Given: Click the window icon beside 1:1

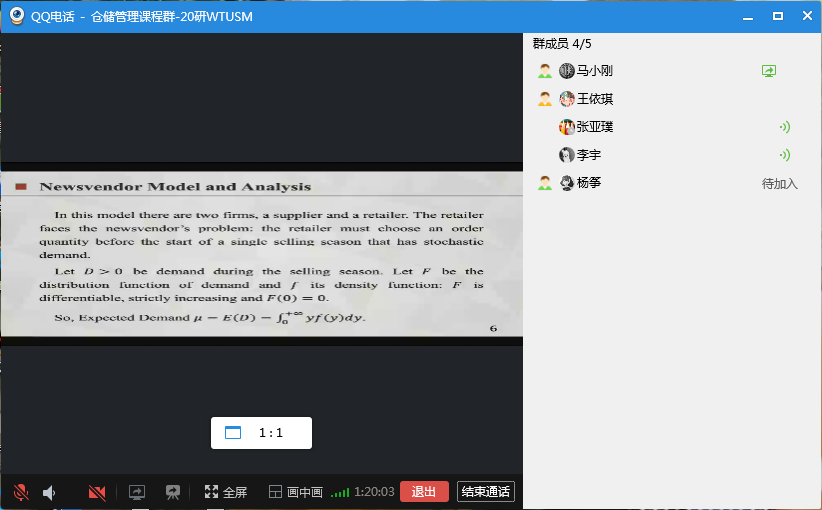Looking at the screenshot, I should tap(233, 433).
